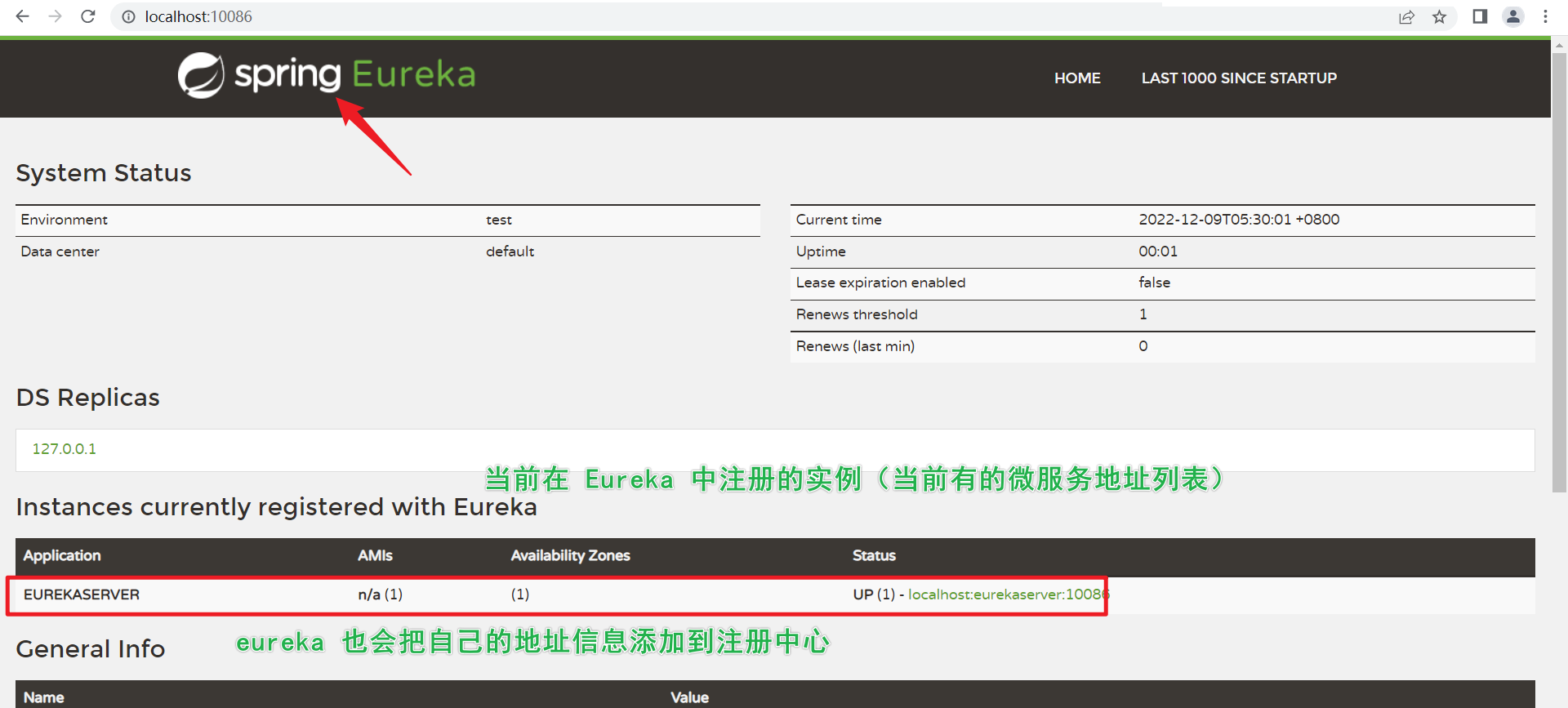Select the Renews threshold value 1

click(1143, 314)
